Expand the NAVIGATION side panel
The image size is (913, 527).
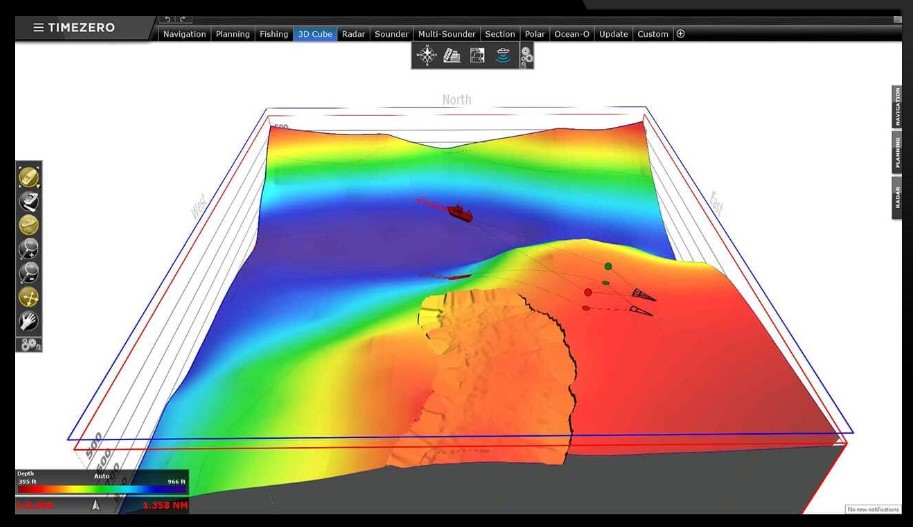[x=897, y=107]
